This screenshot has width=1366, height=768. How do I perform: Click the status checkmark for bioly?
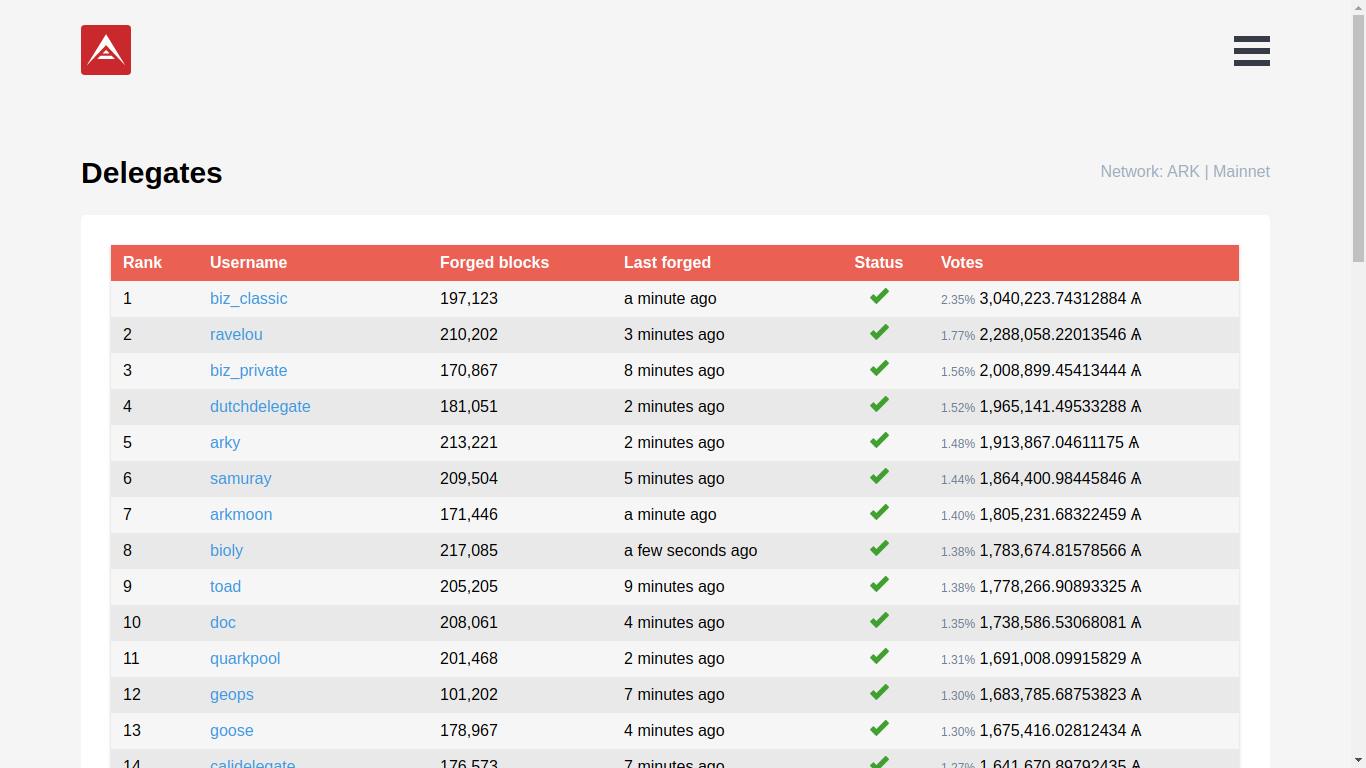[x=879, y=549]
